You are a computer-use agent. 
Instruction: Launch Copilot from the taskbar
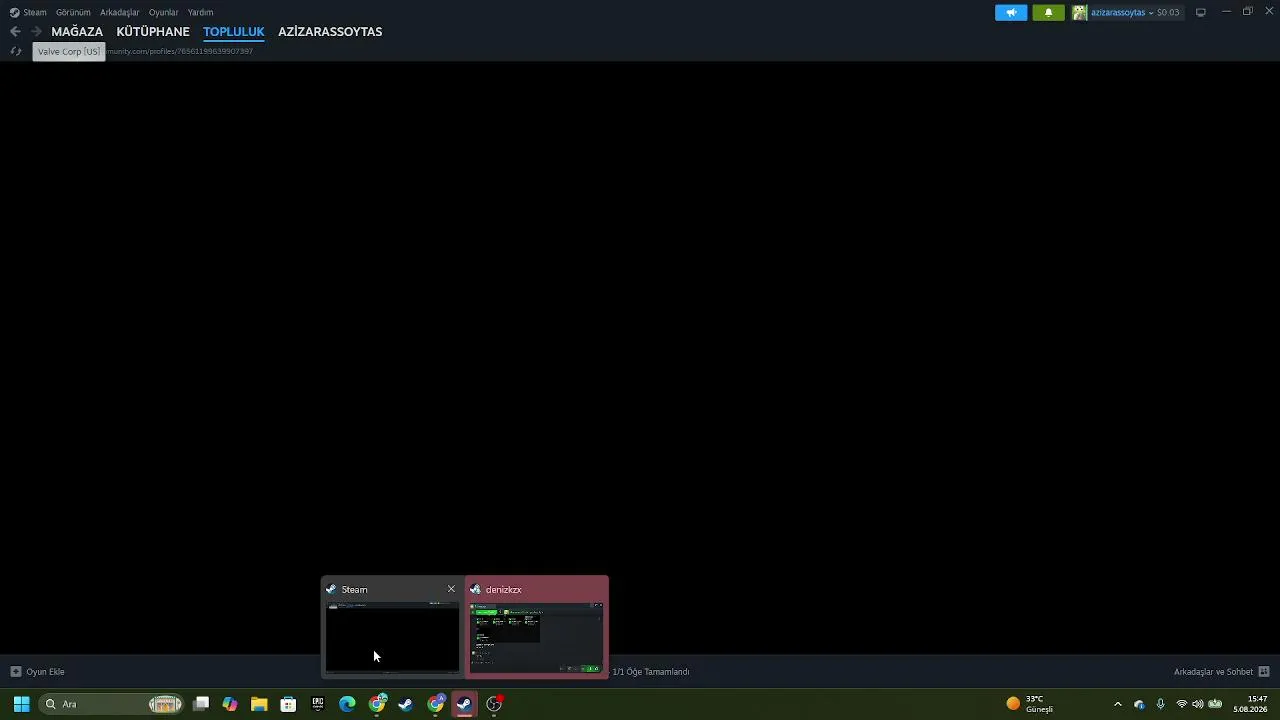tap(230, 704)
